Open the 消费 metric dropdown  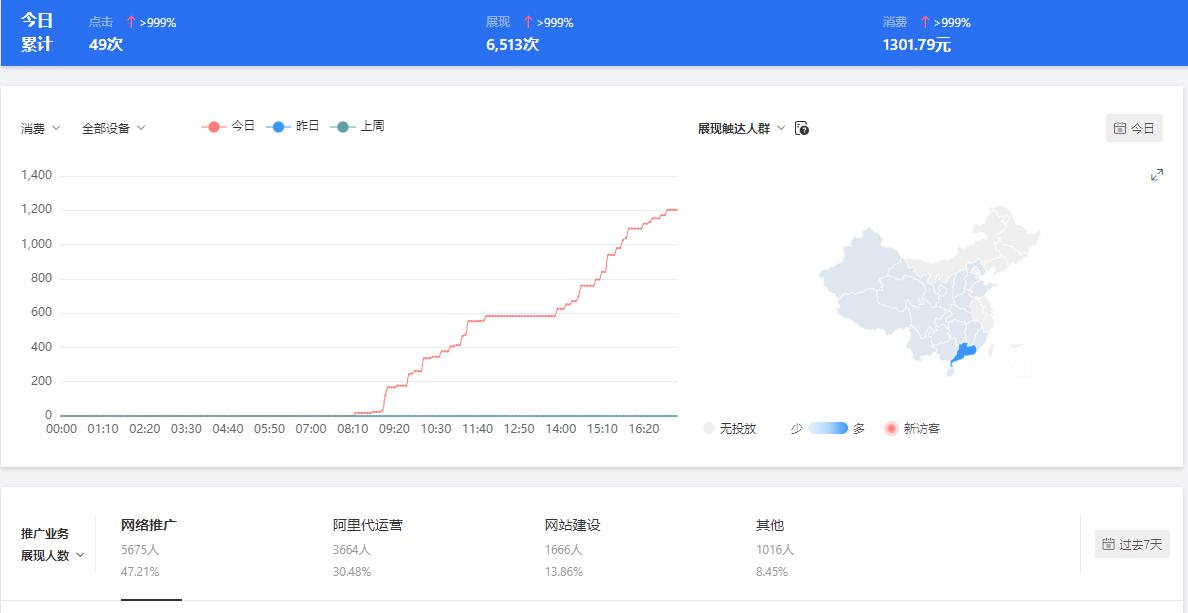(38, 128)
